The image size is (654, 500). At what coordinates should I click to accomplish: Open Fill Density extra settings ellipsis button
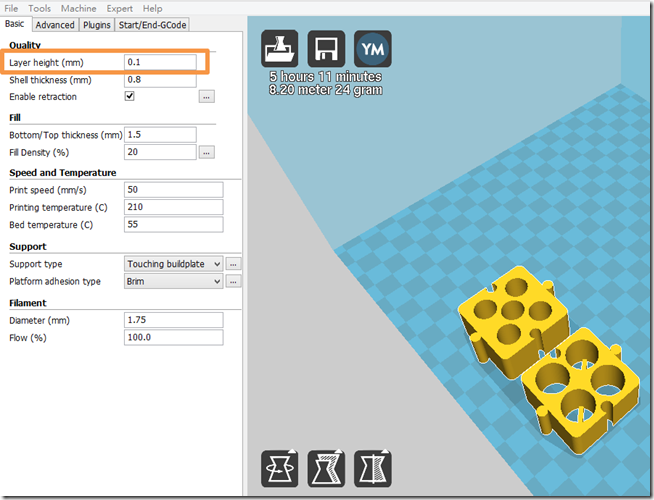pyautogui.click(x=206, y=153)
